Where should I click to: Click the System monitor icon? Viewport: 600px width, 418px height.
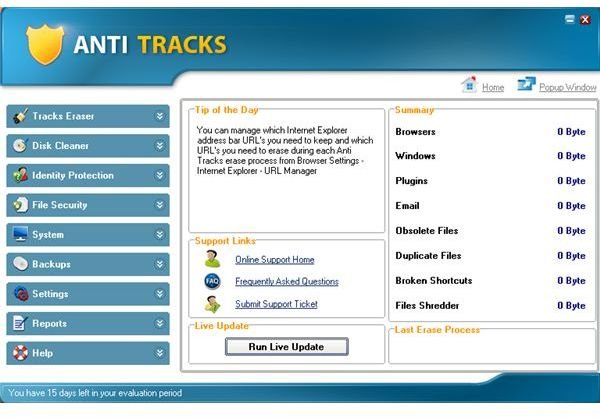coord(20,234)
